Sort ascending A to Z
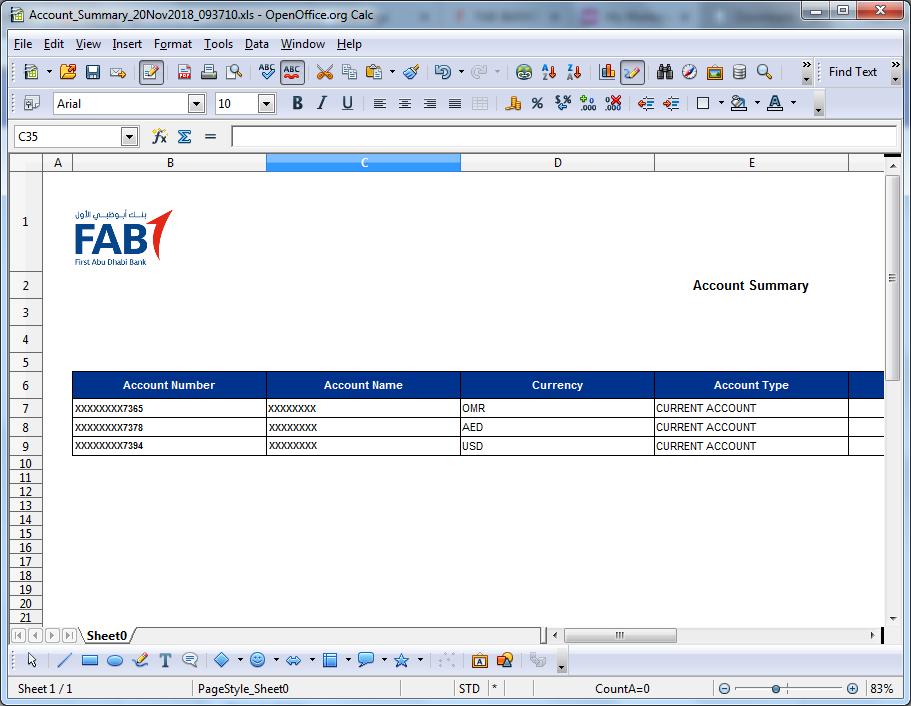Screen dimensions: 911x706 (549, 72)
